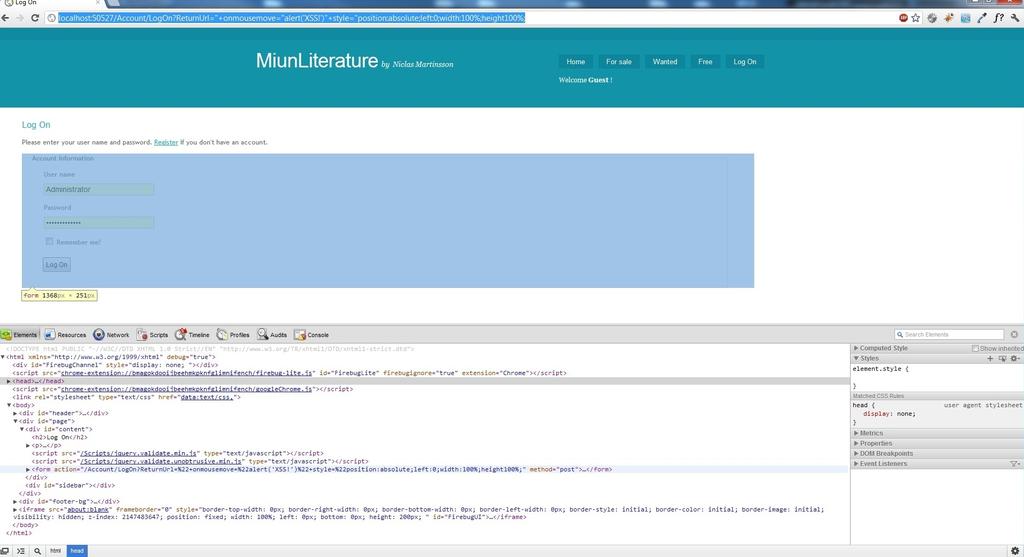The height and width of the screenshot is (557, 1024).
Task: Collapse the body node in DOM tree
Action: click(8, 406)
